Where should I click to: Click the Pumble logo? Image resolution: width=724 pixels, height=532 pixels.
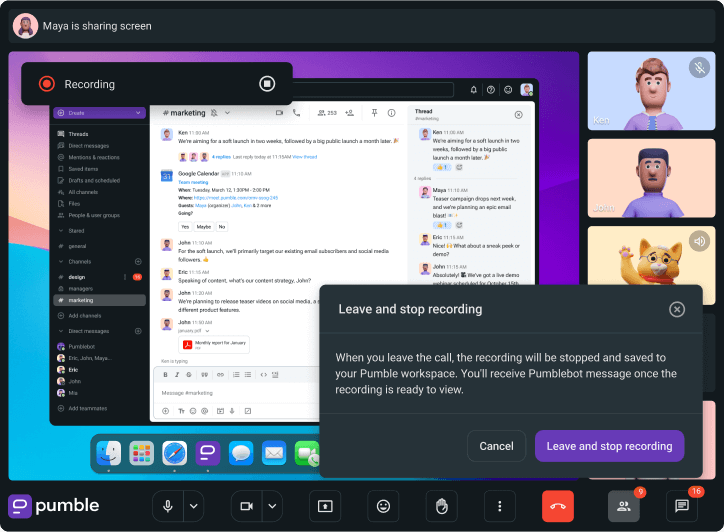[x=54, y=506]
